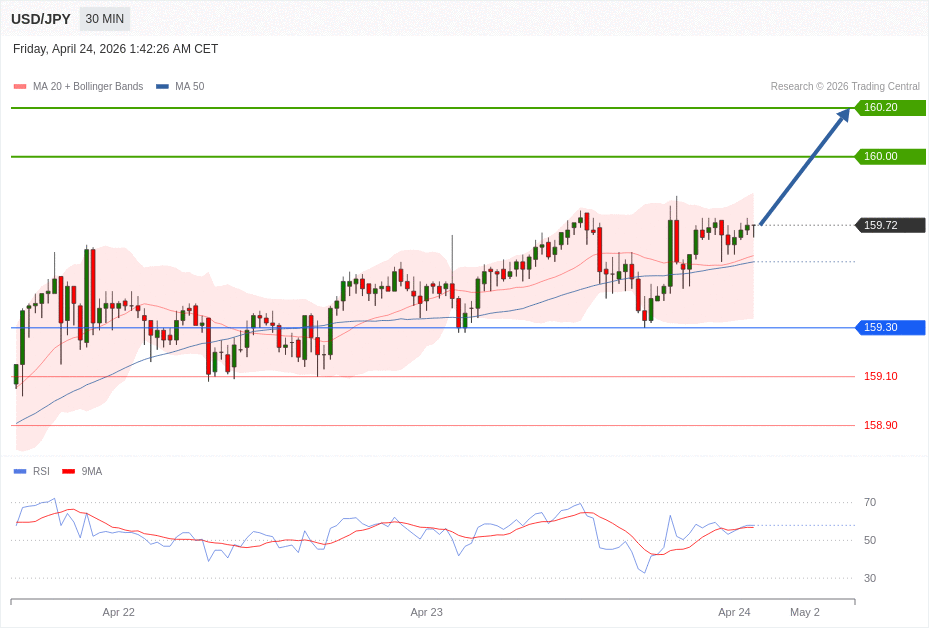Image resolution: width=929 pixels, height=629 pixels.
Task: Click the green 160.00 resistance label
Action: 890,156
